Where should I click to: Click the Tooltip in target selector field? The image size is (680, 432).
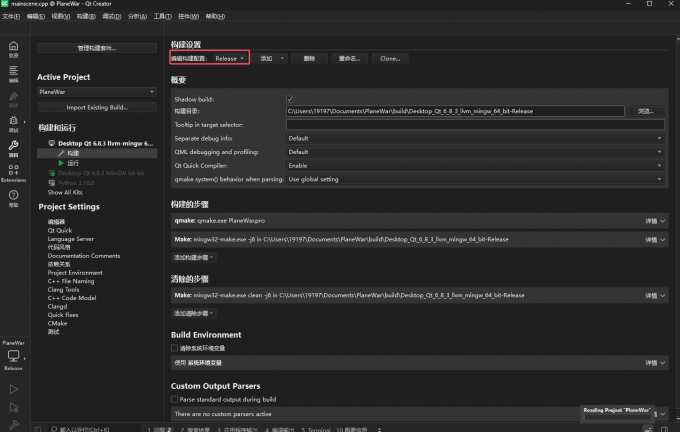[475, 124]
